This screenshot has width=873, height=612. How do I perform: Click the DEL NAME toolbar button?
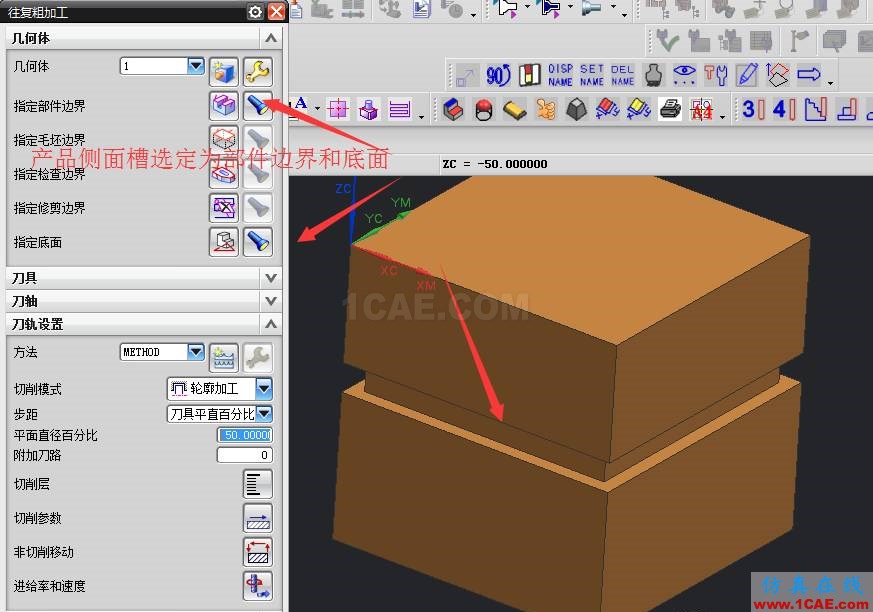[x=622, y=75]
